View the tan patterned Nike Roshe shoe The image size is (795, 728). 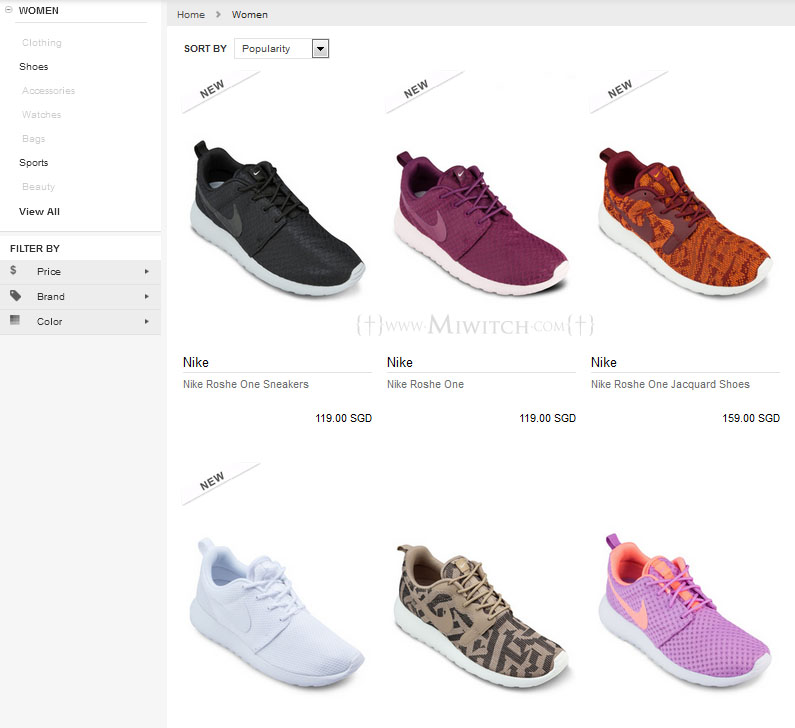(x=482, y=616)
